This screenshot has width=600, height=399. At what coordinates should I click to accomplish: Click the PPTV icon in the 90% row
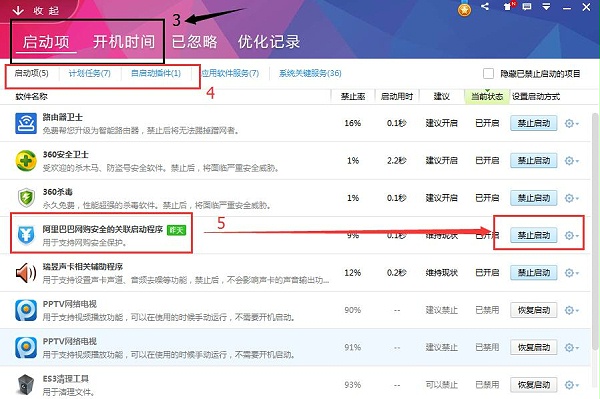coord(26,310)
